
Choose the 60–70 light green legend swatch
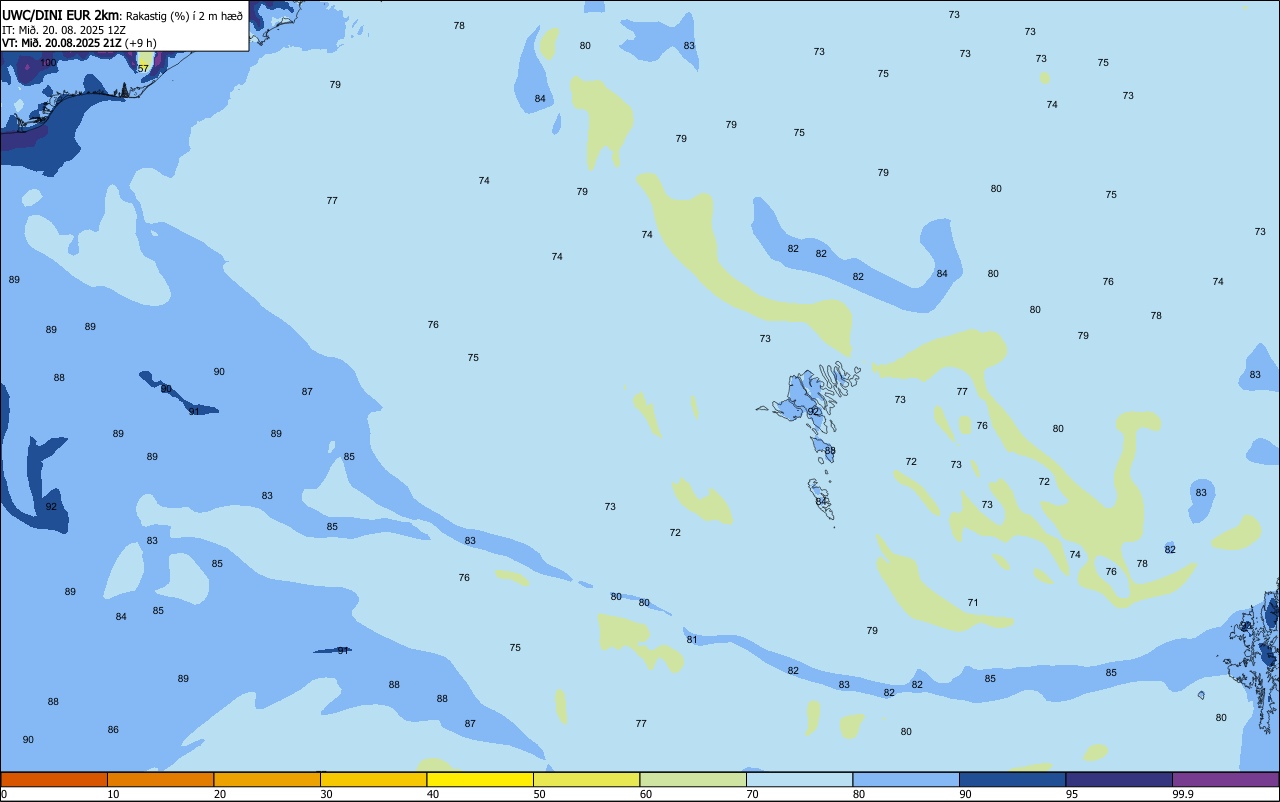tap(693, 779)
